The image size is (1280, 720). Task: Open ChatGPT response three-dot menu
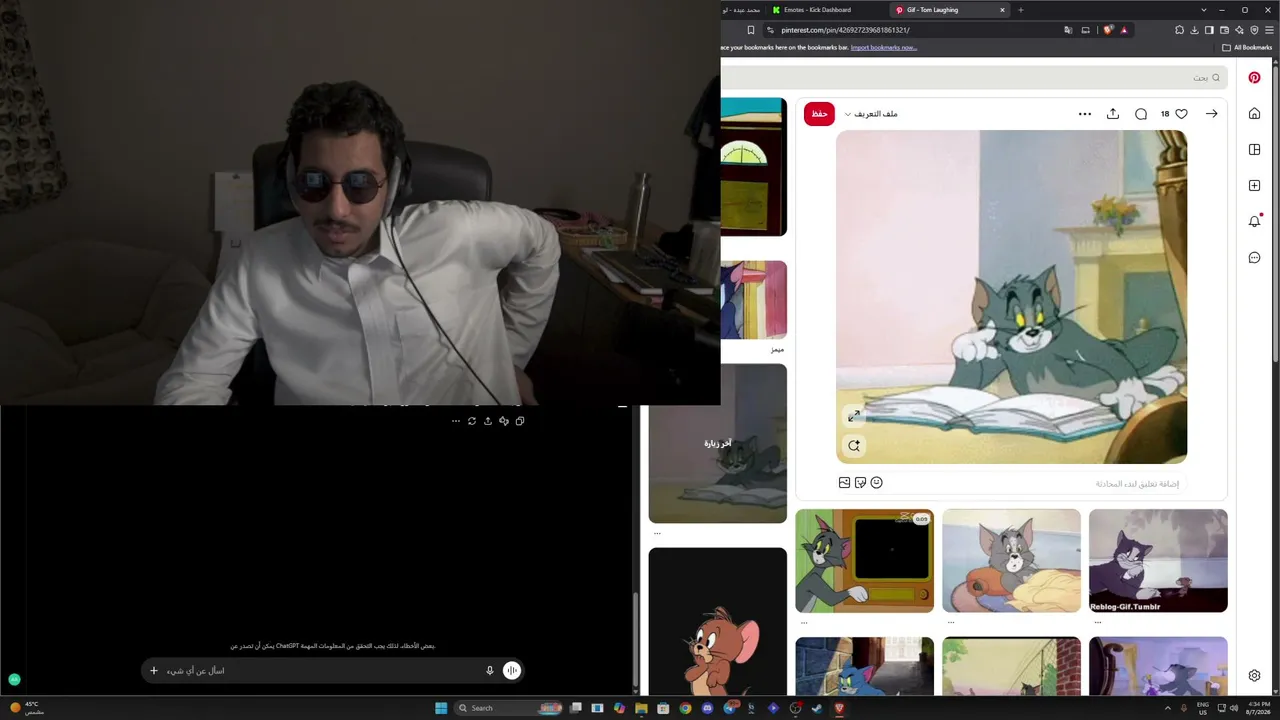[456, 421]
